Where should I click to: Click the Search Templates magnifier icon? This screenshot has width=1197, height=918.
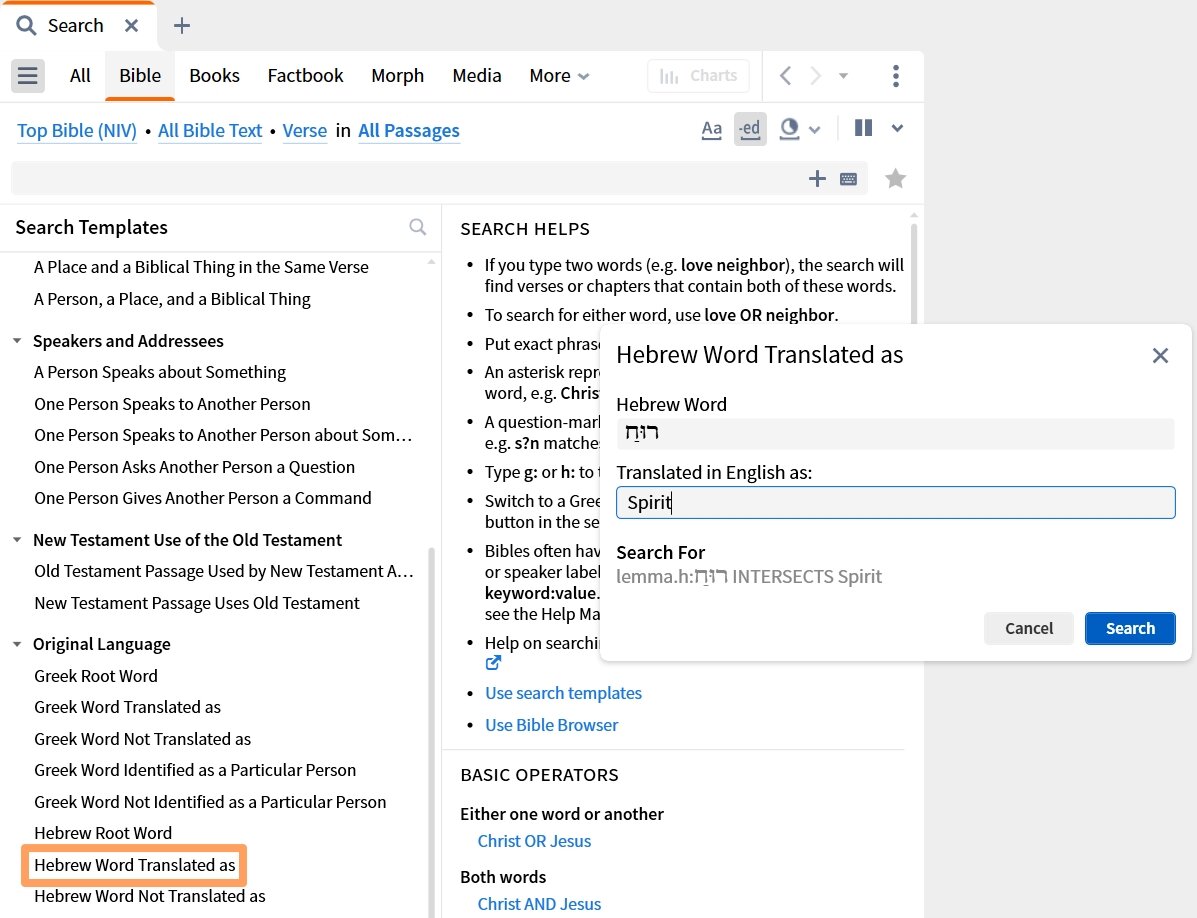pos(418,227)
